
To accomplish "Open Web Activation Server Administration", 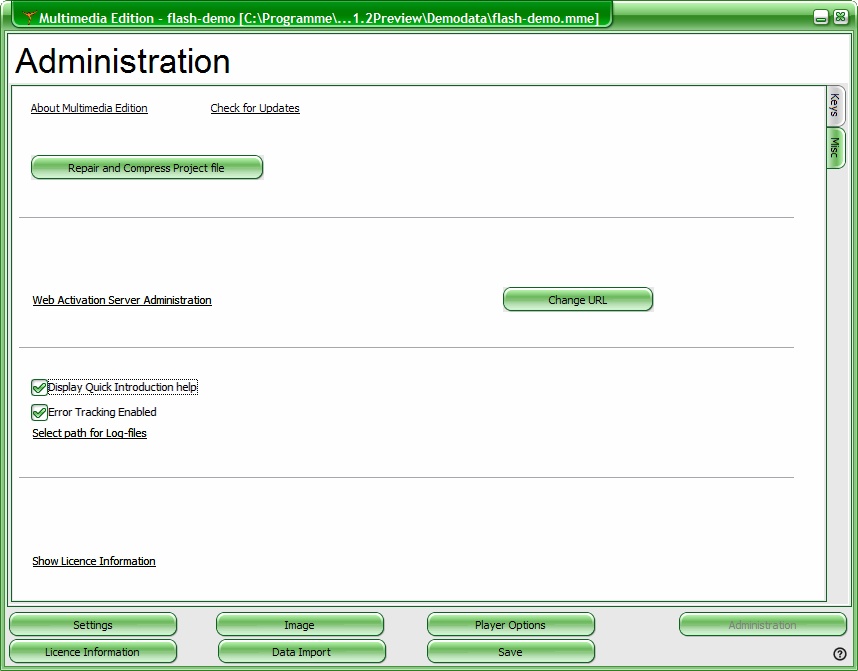I will [x=121, y=300].
